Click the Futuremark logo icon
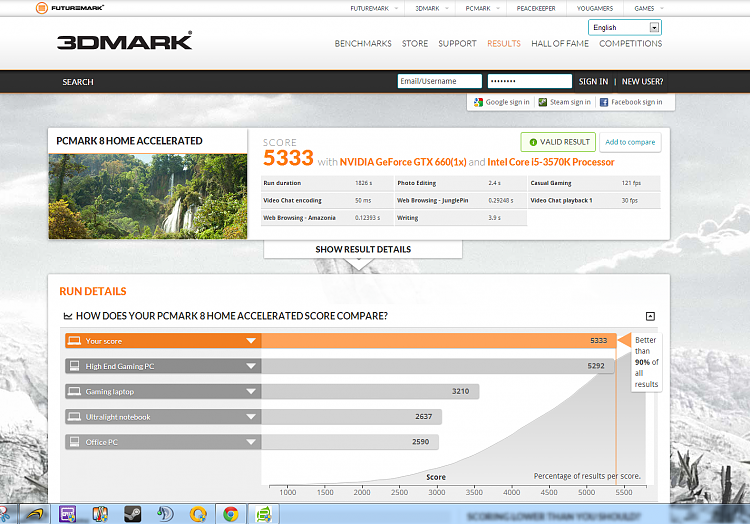Screen dimensions: 750x524 [42, 8]
